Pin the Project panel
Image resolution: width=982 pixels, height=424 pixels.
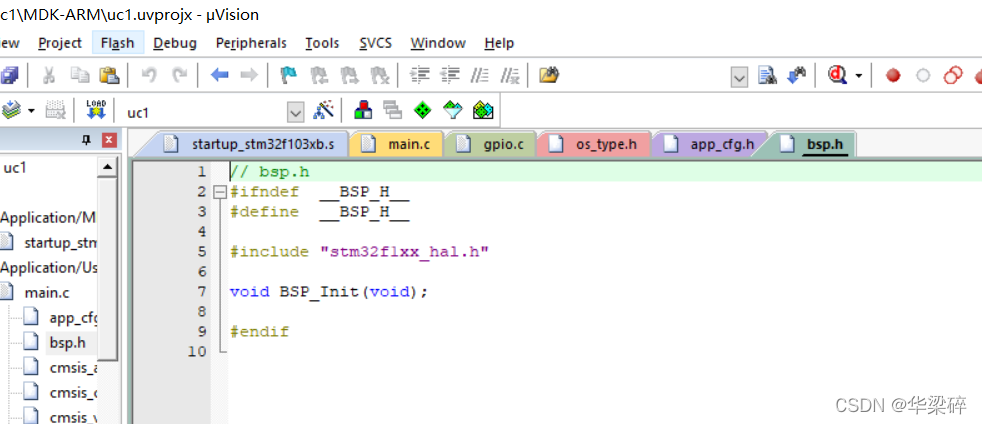[86, 140]
